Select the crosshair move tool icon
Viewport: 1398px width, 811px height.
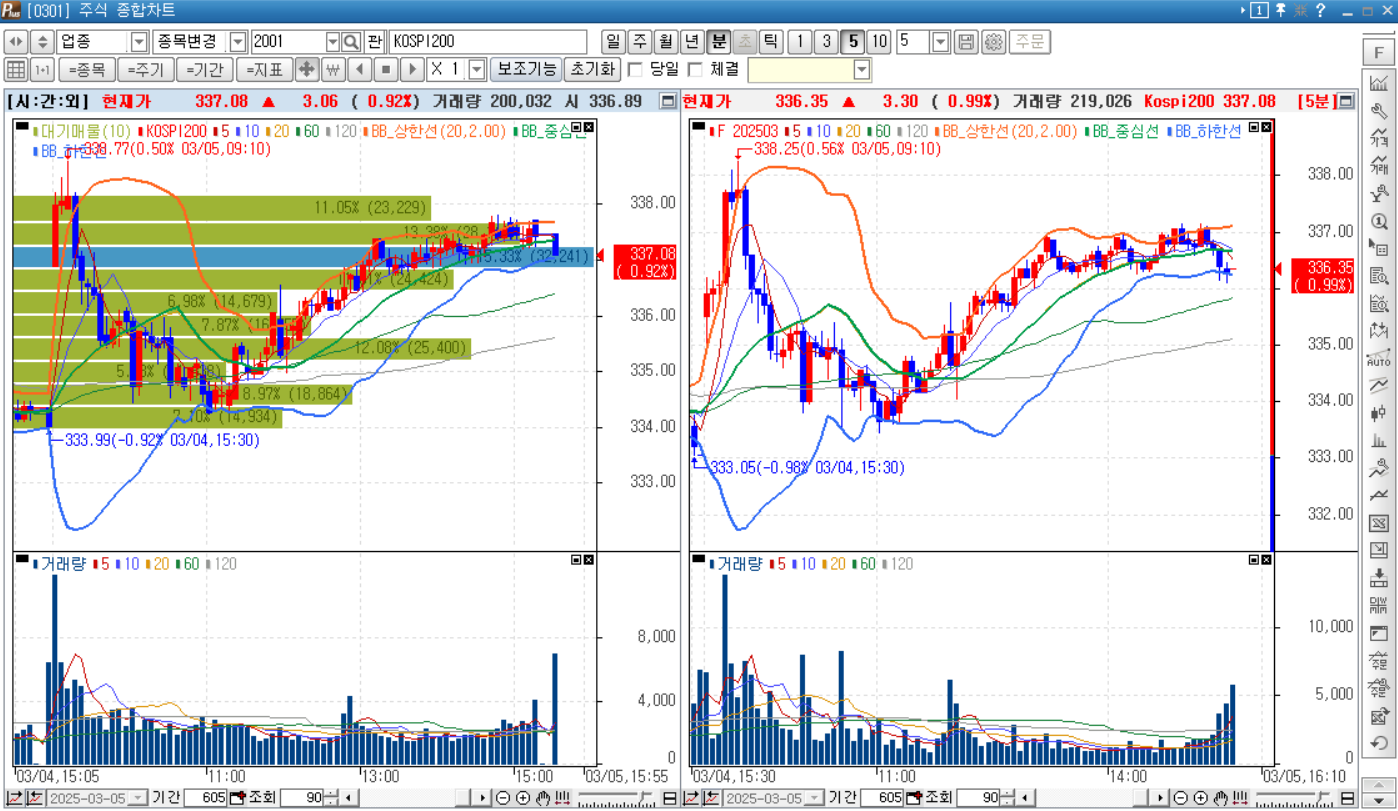307,70
